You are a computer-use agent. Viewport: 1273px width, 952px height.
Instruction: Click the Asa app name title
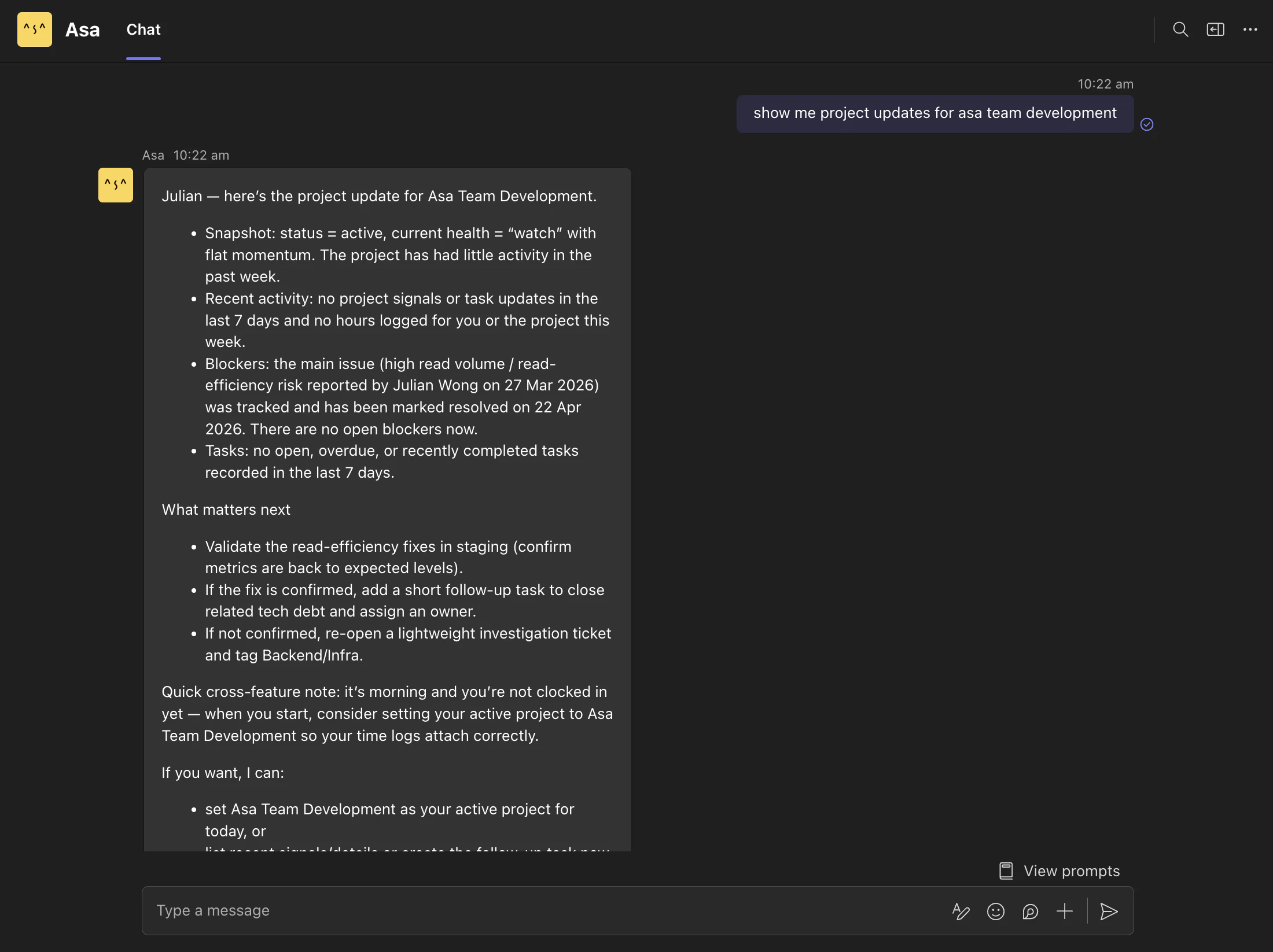pos(82,29)
